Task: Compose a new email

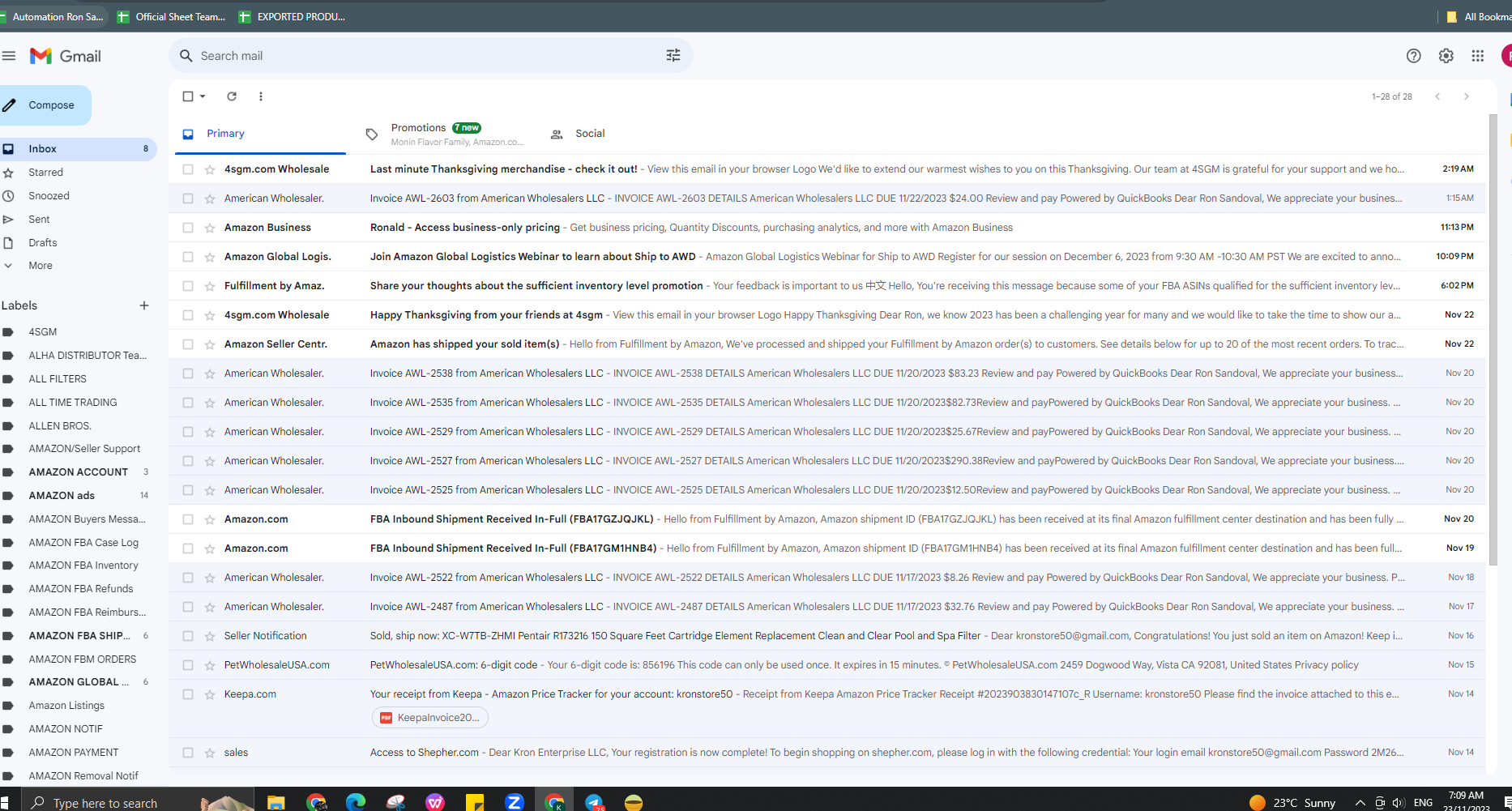Action: (45, 105)
